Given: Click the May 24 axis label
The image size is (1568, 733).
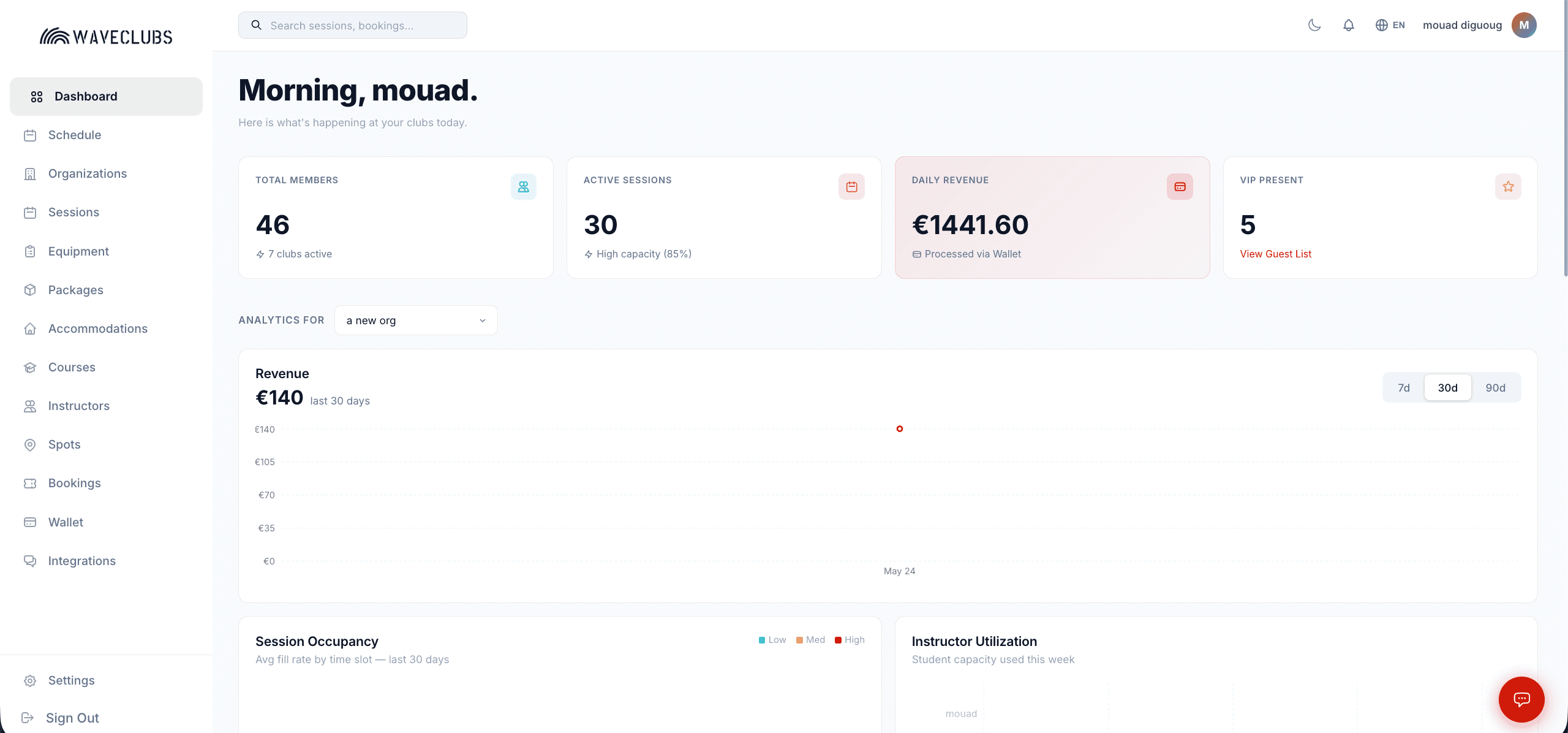Looking at the screenshot, I should coord(899,571).
